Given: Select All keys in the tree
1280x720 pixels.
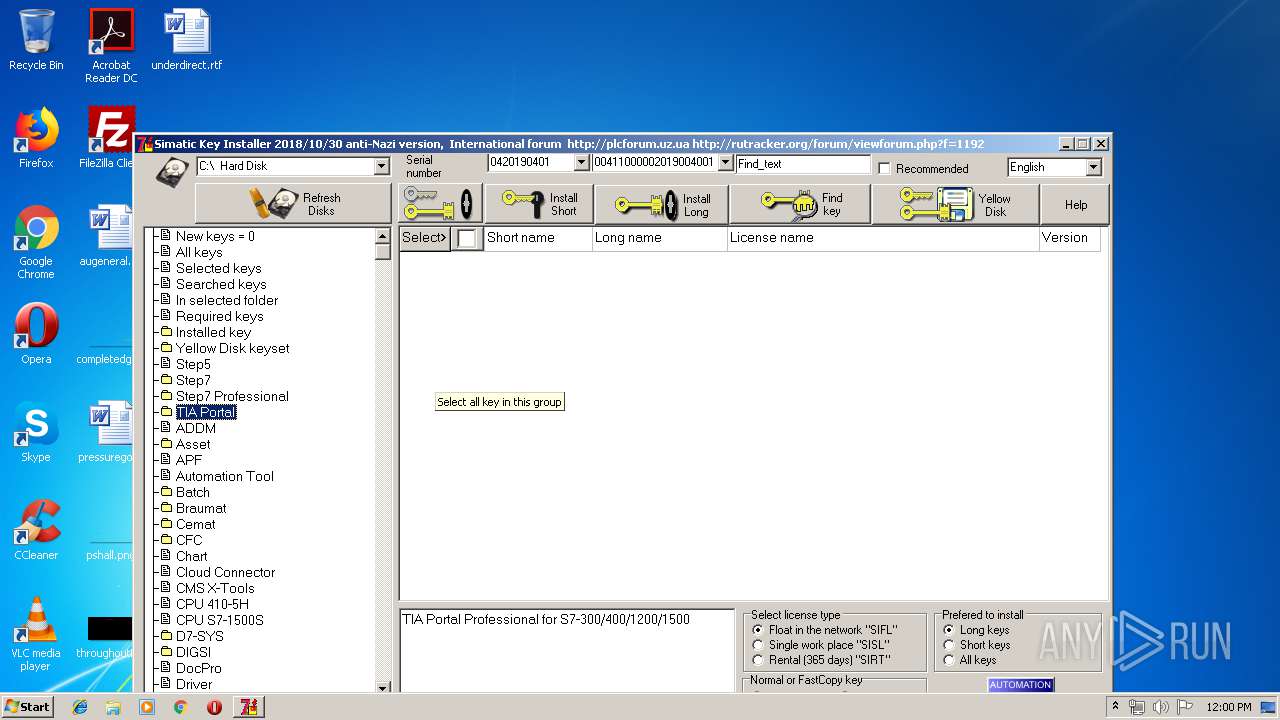Looking at the screenshot, I should 199,252.
